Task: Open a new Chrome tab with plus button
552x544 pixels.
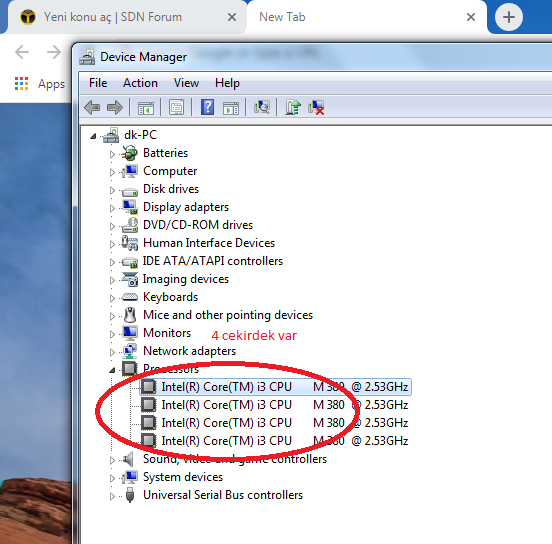Action: pyautogui.click(x=508, y=17)
